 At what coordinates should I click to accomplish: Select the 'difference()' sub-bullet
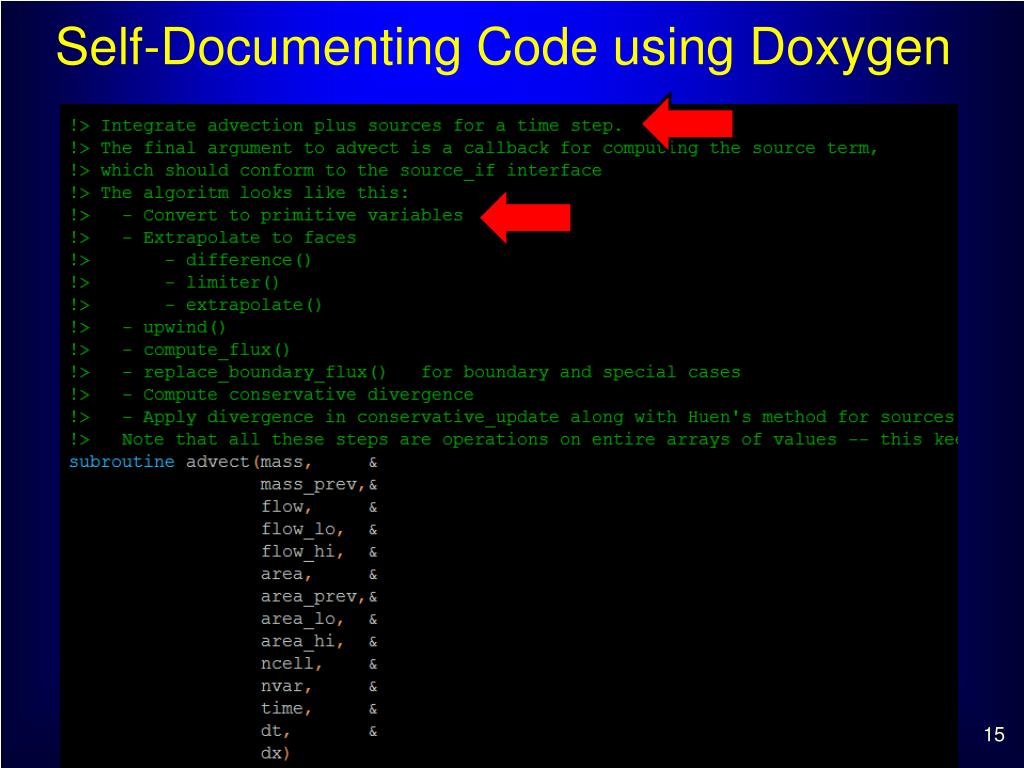click(248, 260)
